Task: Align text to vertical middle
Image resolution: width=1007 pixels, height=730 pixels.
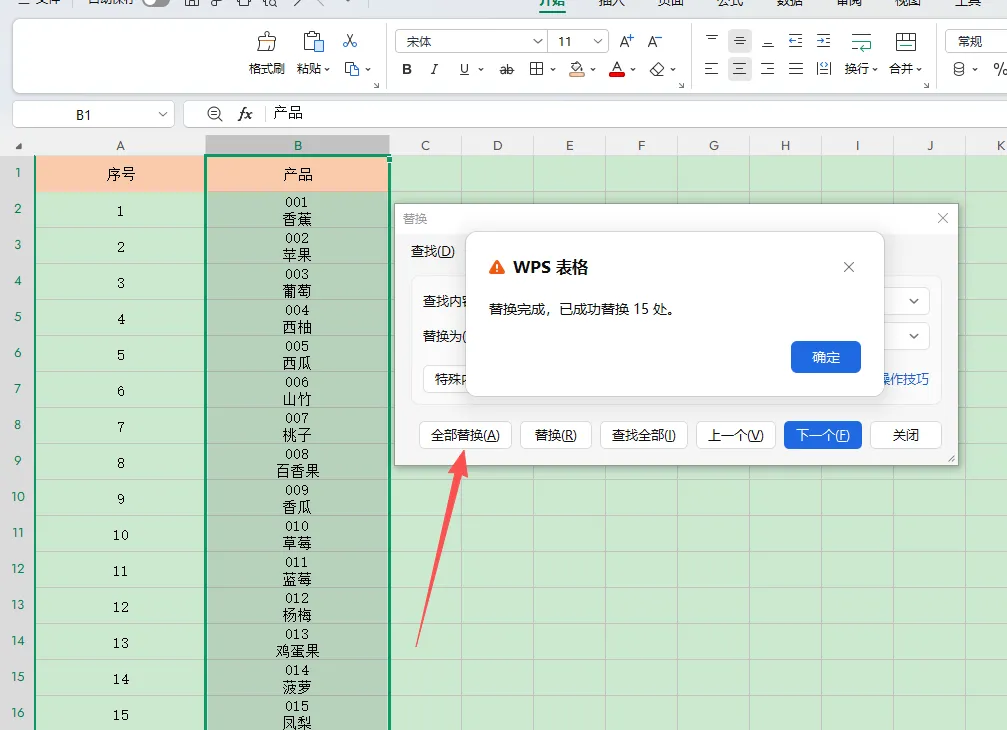Action: [740, 42]
